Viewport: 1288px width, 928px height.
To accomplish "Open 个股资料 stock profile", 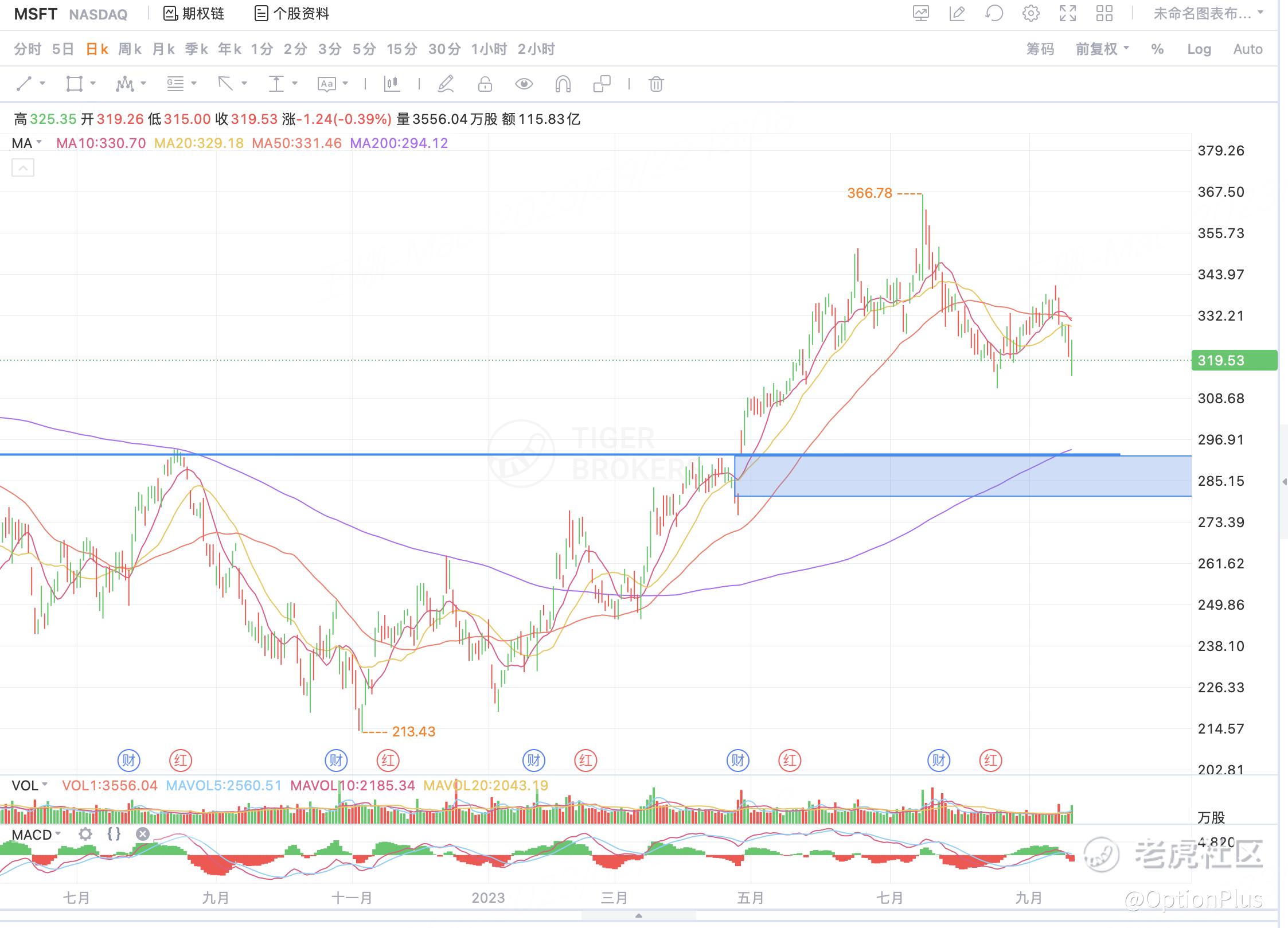I will click(x=292, y=13).
